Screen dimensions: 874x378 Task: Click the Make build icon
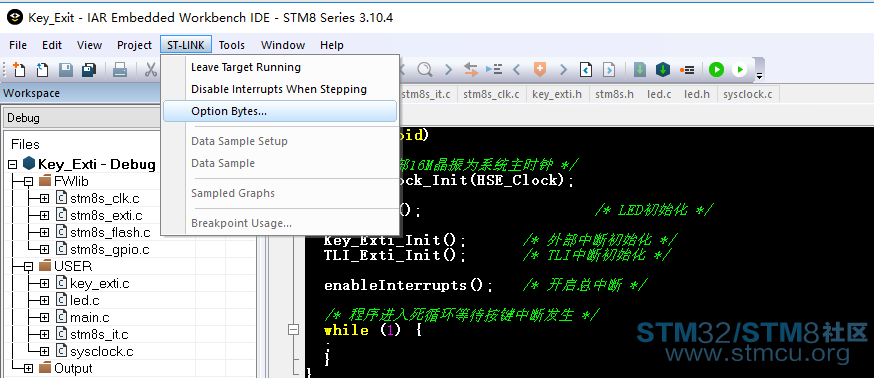(x=663, y=70)
